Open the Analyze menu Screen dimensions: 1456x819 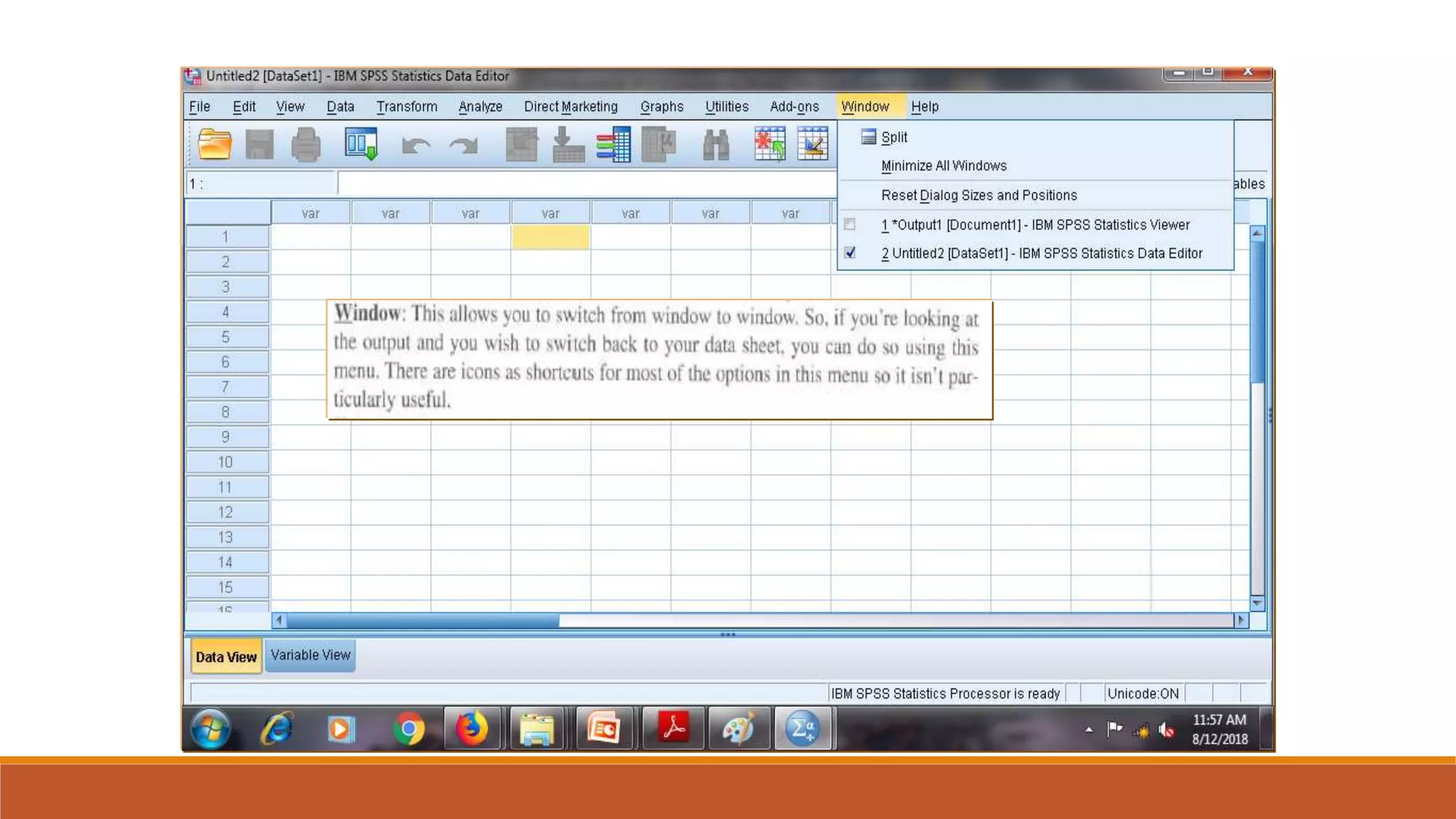point(480,107)
